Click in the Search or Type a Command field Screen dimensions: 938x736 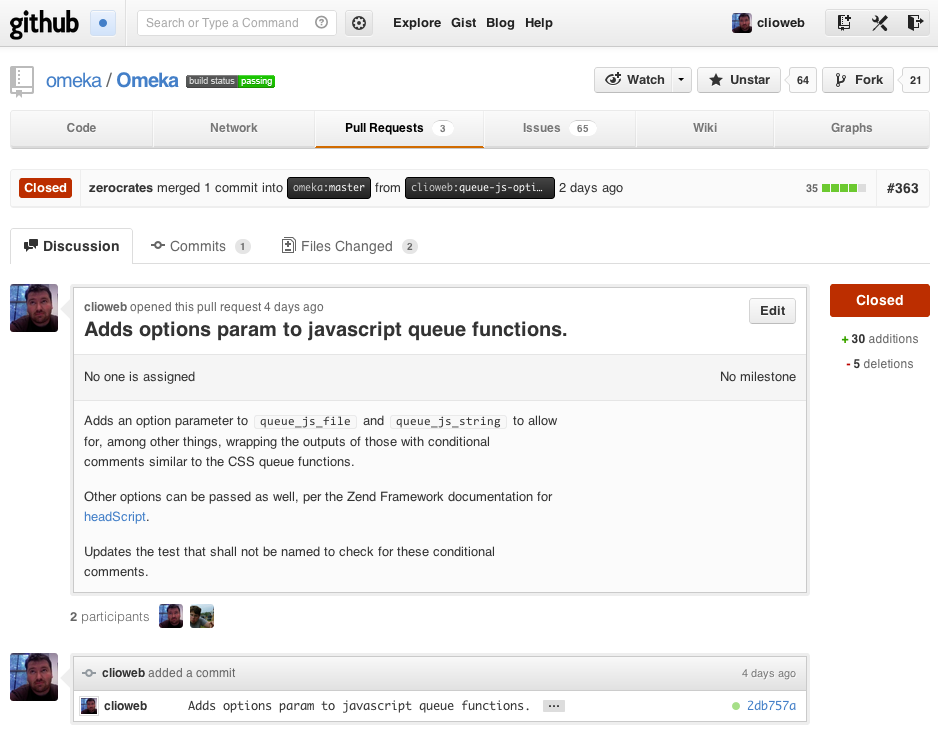(237, 23)
